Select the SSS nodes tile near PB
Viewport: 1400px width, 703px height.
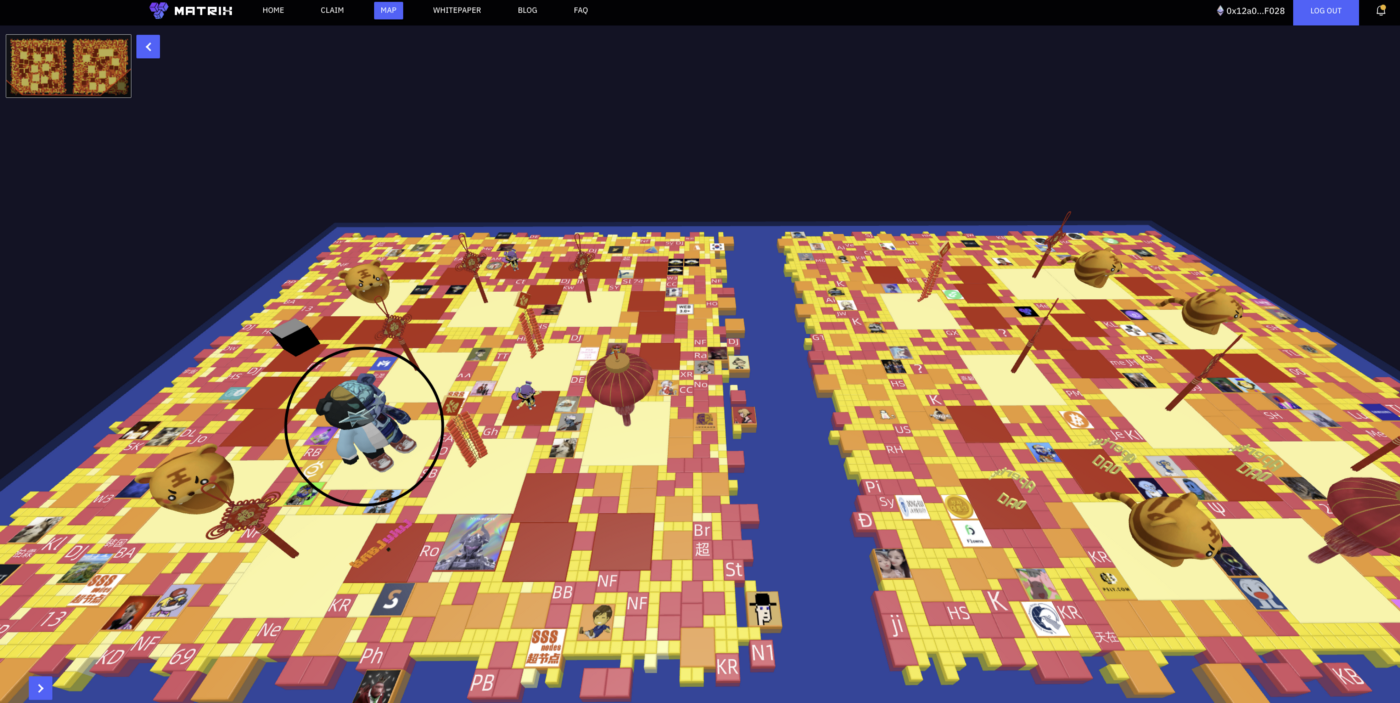tap(545, 647)
